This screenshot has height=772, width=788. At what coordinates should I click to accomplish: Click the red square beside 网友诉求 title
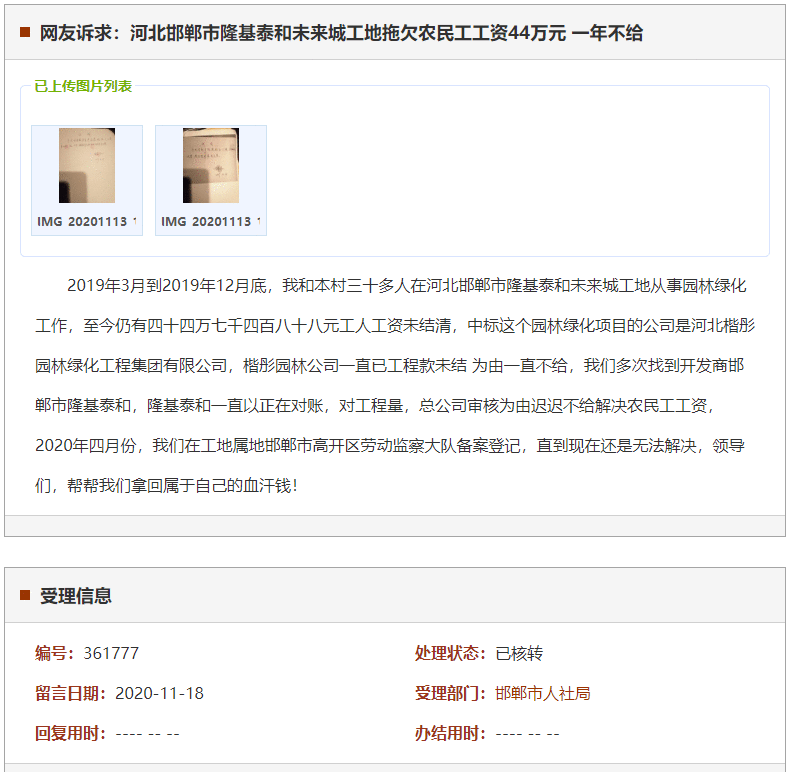[25, 33]
